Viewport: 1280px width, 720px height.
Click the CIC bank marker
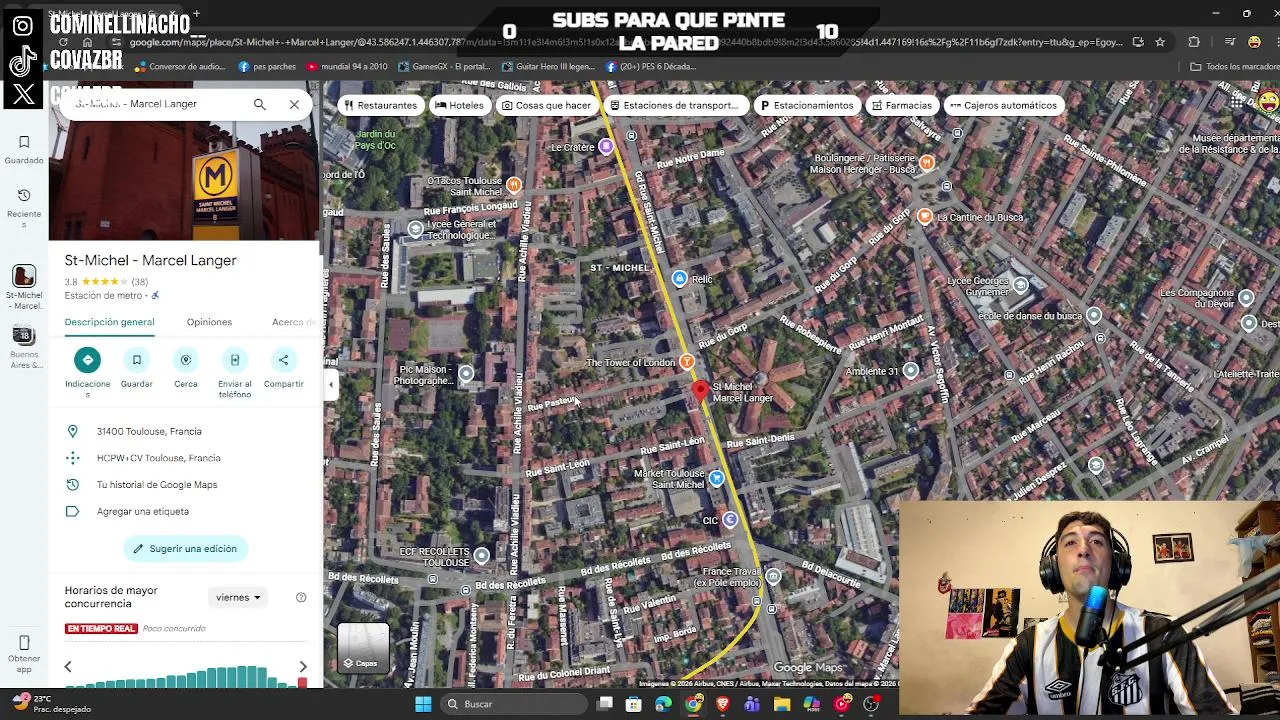click(730, 520)
